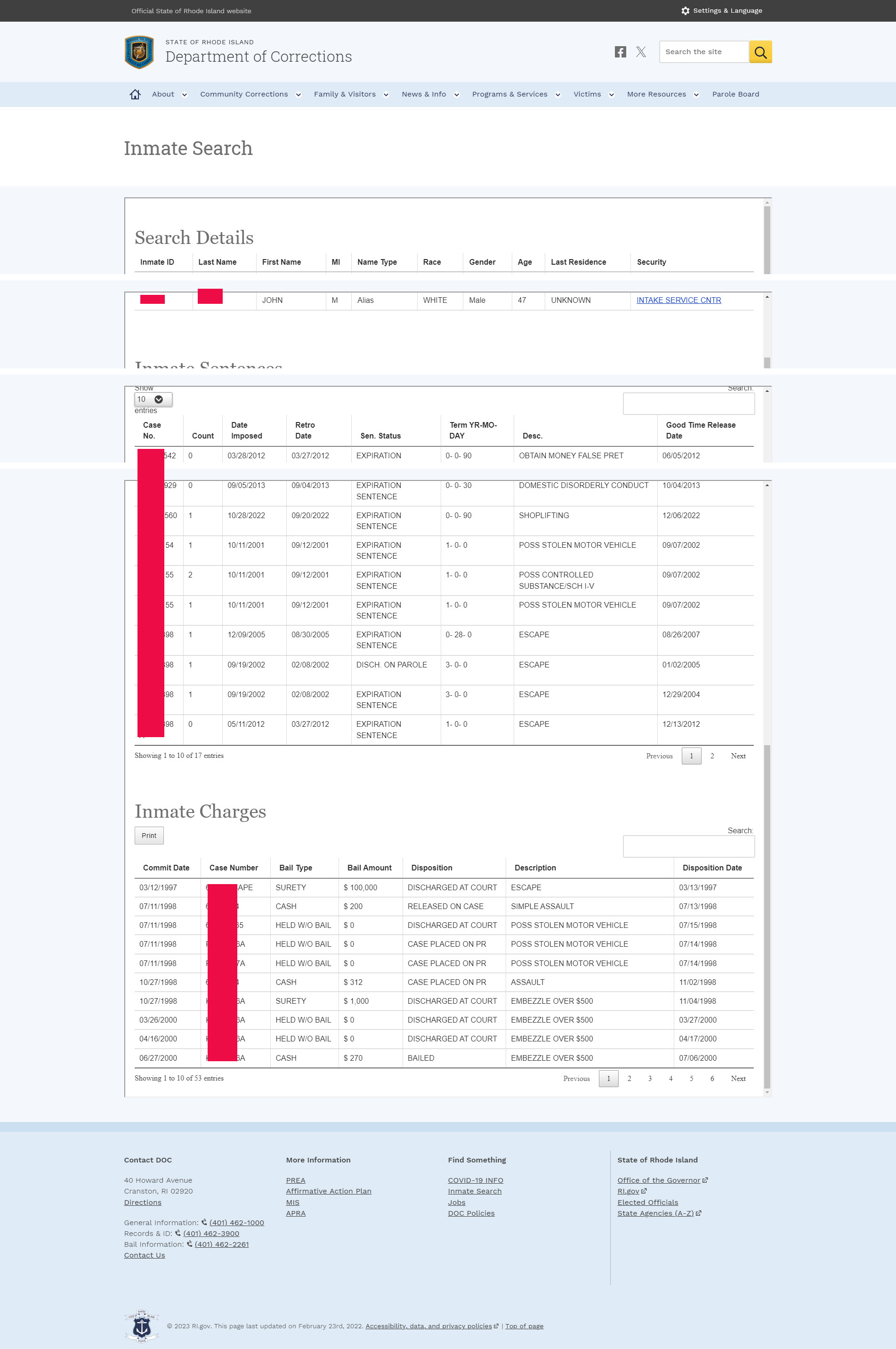Go to page 2 of sentences

[x=712, y=756]
